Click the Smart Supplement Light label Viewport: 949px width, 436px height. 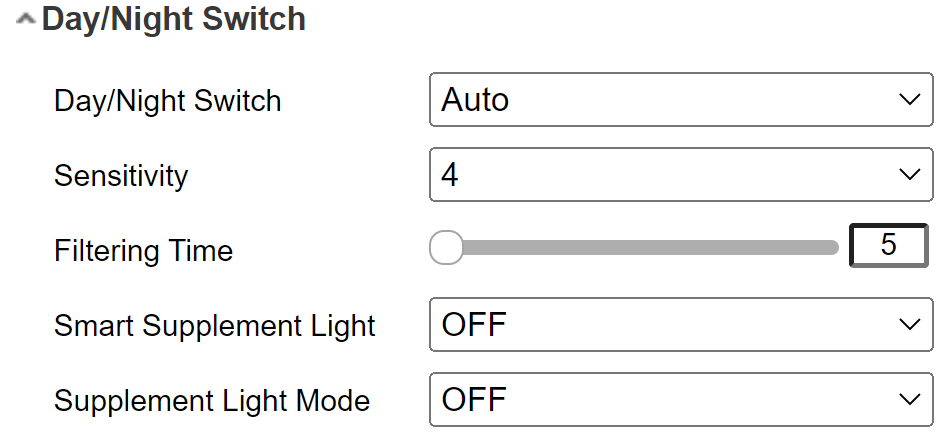coord(215,326)
